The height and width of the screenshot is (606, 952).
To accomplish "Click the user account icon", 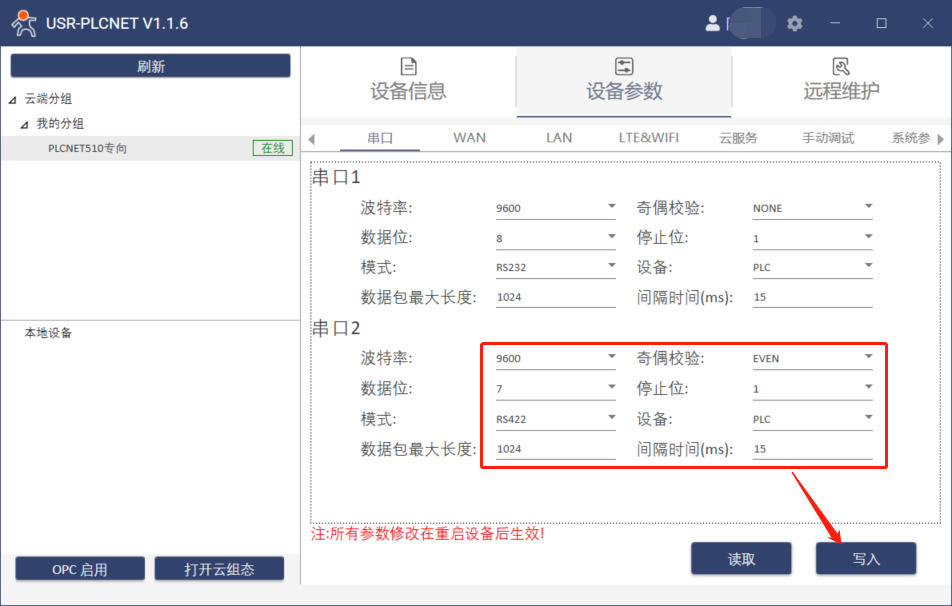I will [713, 23].
